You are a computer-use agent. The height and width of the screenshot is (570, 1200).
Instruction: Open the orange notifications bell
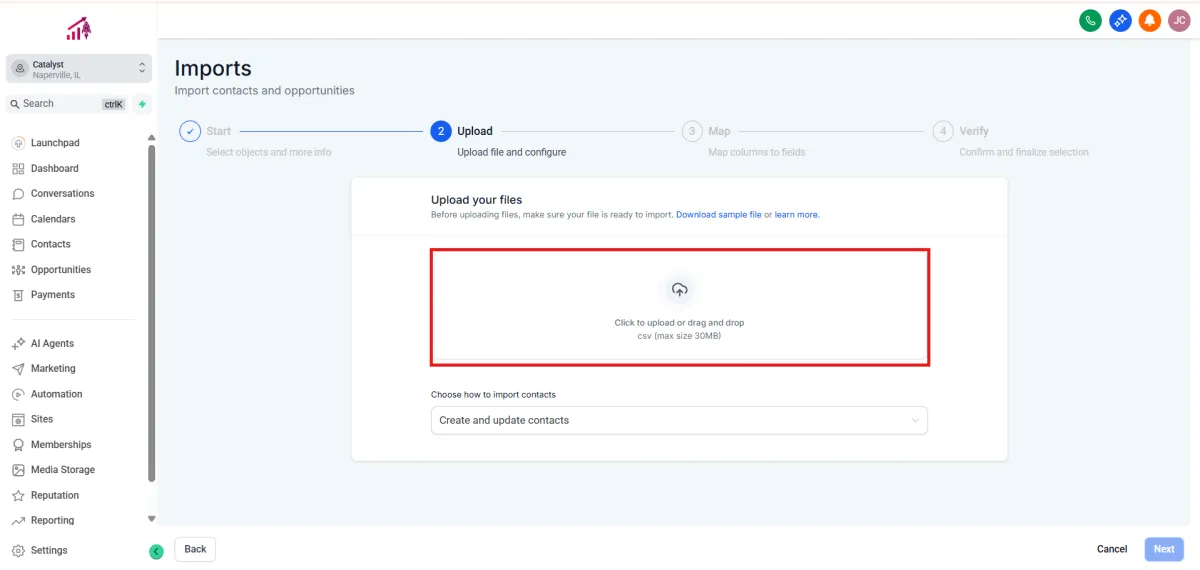pos(1150,20)
